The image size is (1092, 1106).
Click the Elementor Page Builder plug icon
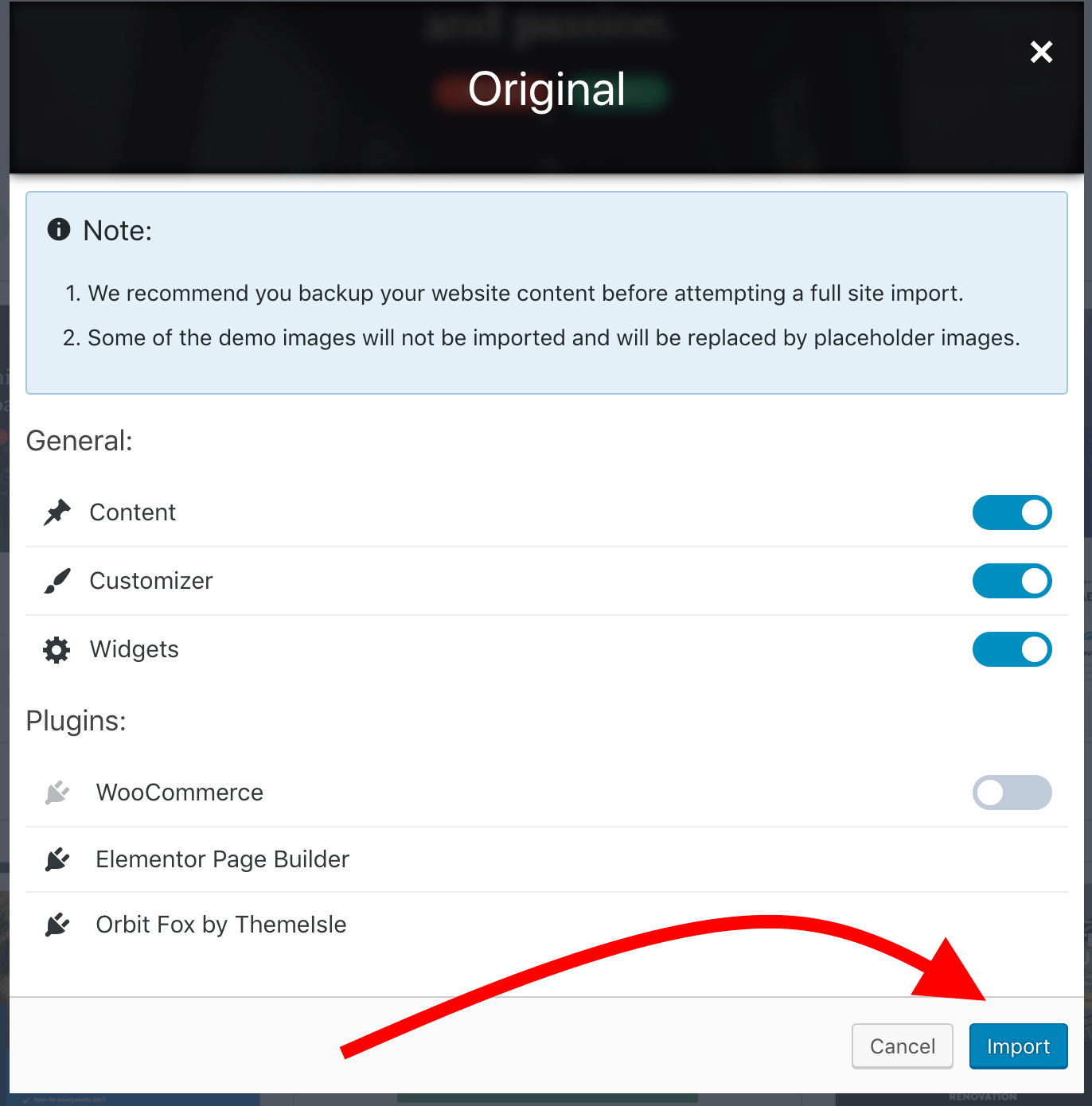[x=57, y=859]
